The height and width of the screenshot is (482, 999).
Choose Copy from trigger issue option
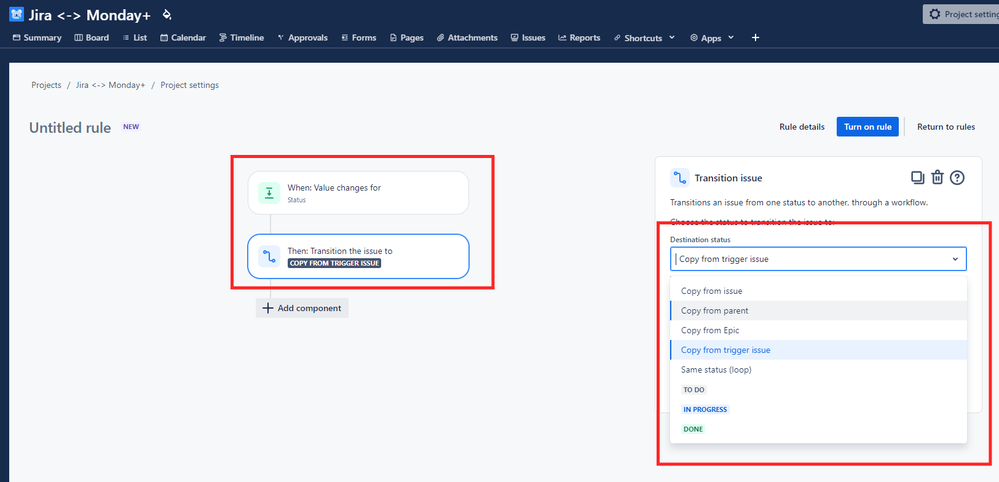click(x=818, y=350)
